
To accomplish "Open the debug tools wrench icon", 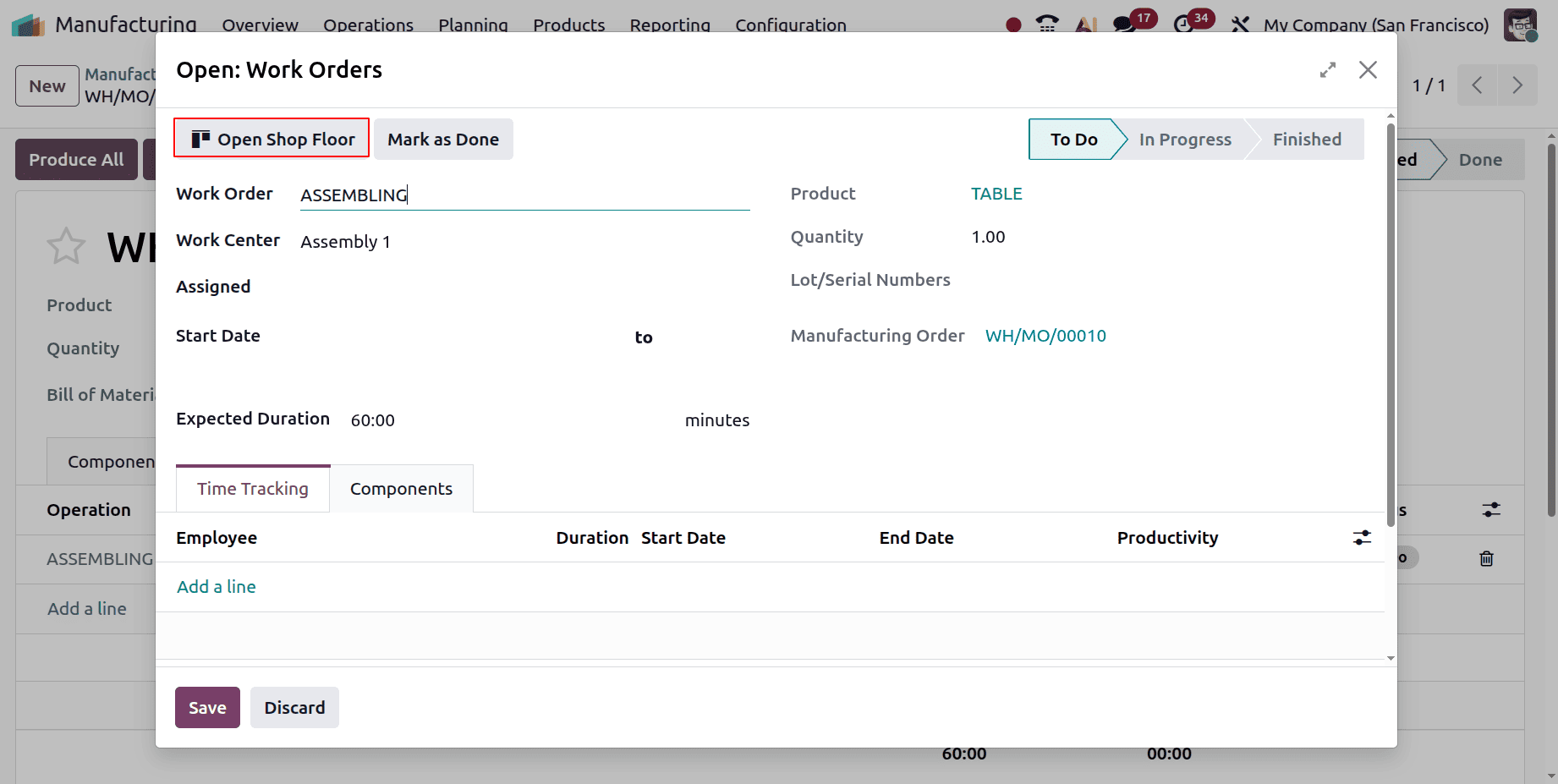I will click(x=1240, y=25).
